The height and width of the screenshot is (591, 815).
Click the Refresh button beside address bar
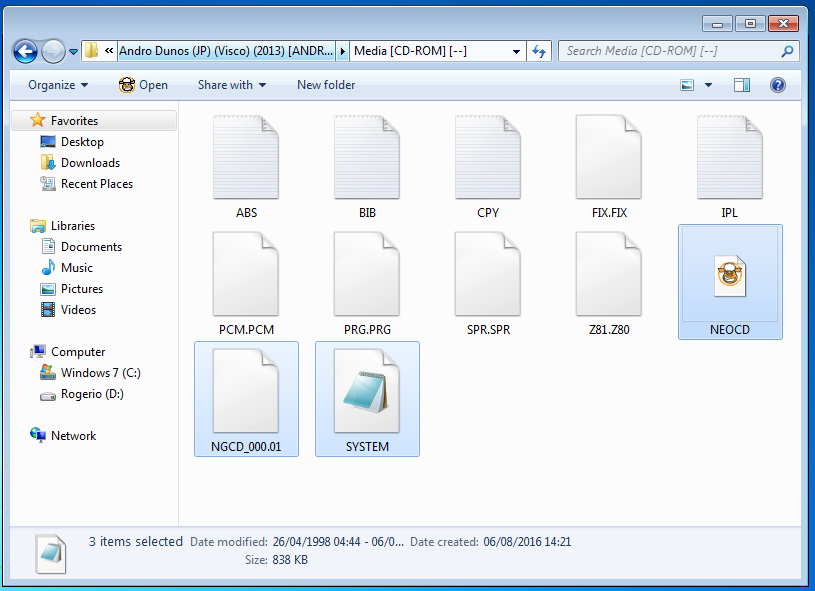pos(540,51)
